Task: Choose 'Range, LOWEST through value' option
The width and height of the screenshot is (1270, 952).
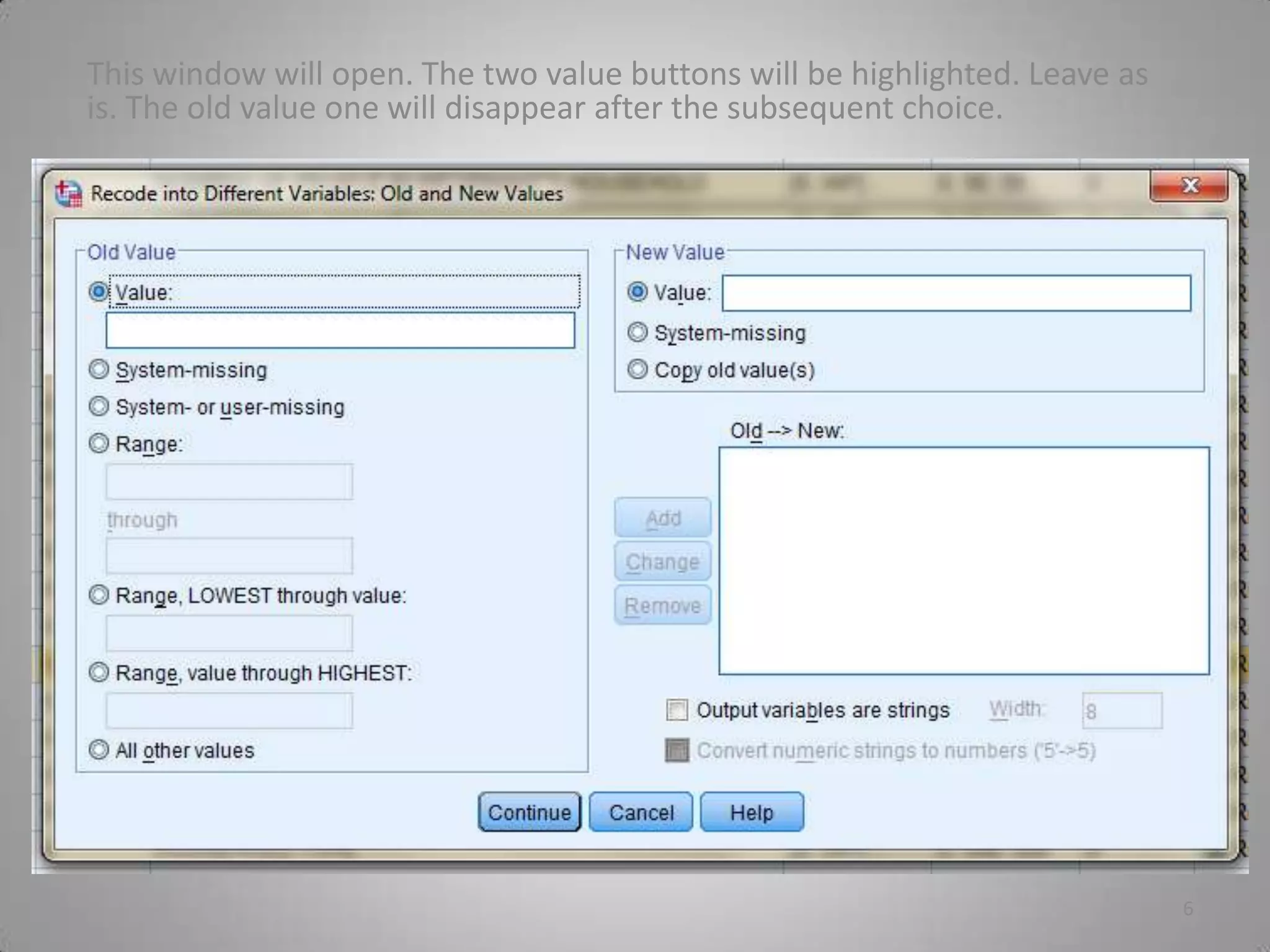Action: (99, 596)
